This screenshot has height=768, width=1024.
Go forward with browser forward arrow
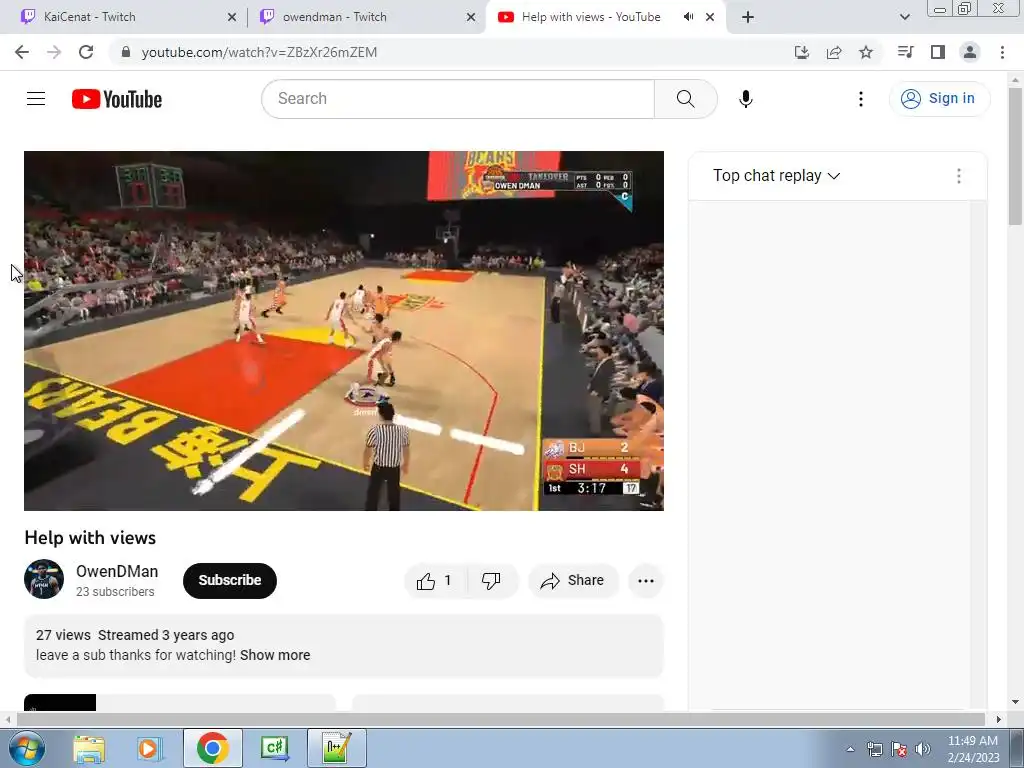click(x=54, y=52)
